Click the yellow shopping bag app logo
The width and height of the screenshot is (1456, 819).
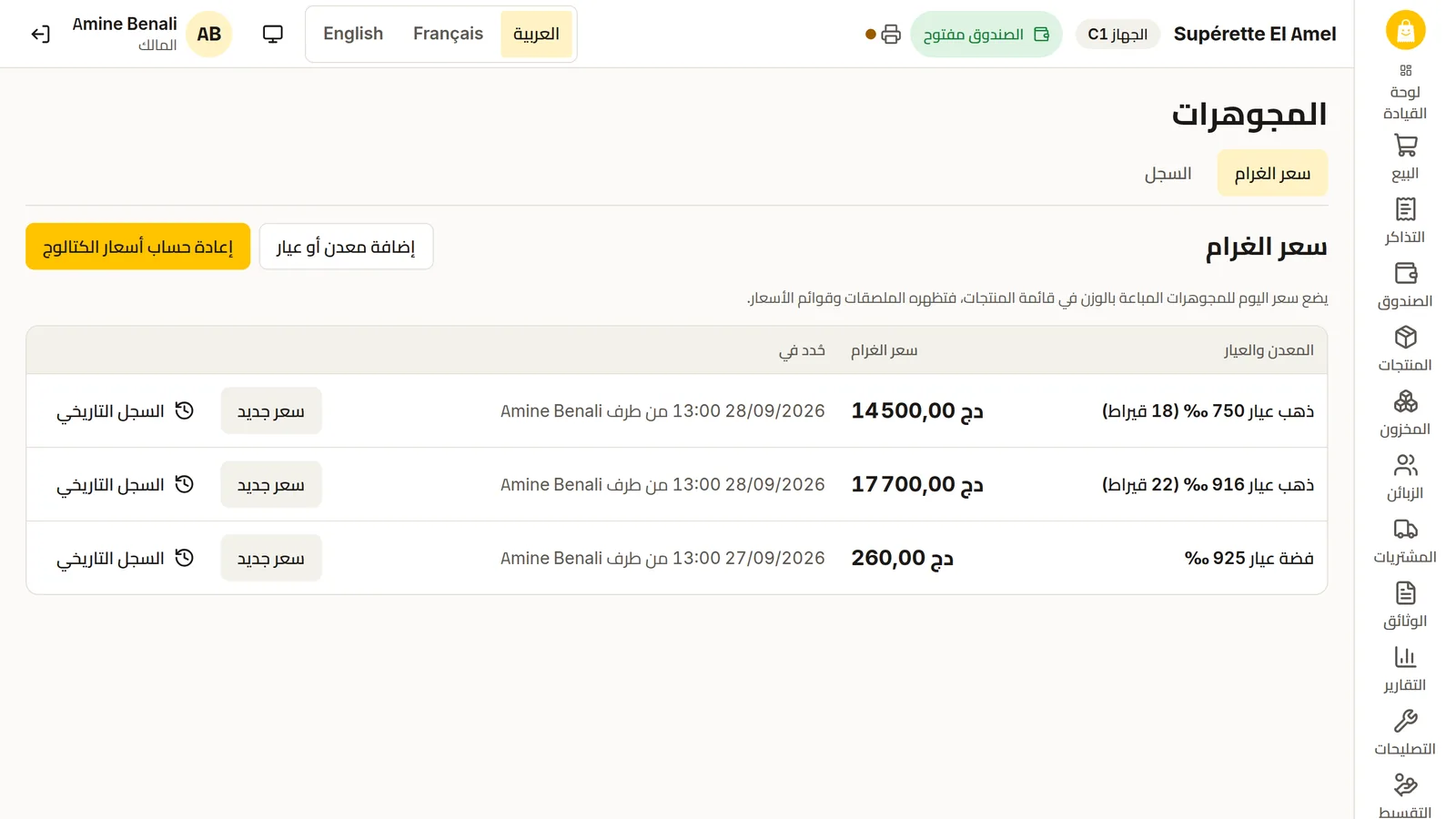pyautogui.click(x=1405, y=30)
